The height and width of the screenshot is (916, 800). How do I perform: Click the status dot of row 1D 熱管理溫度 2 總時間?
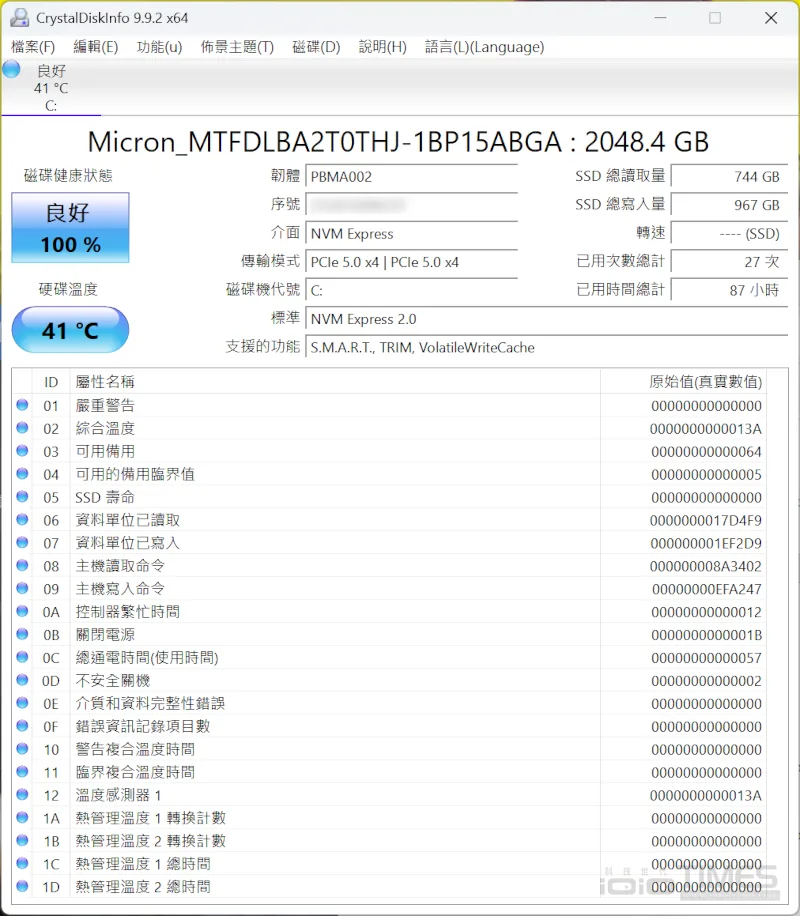point(22,886)
